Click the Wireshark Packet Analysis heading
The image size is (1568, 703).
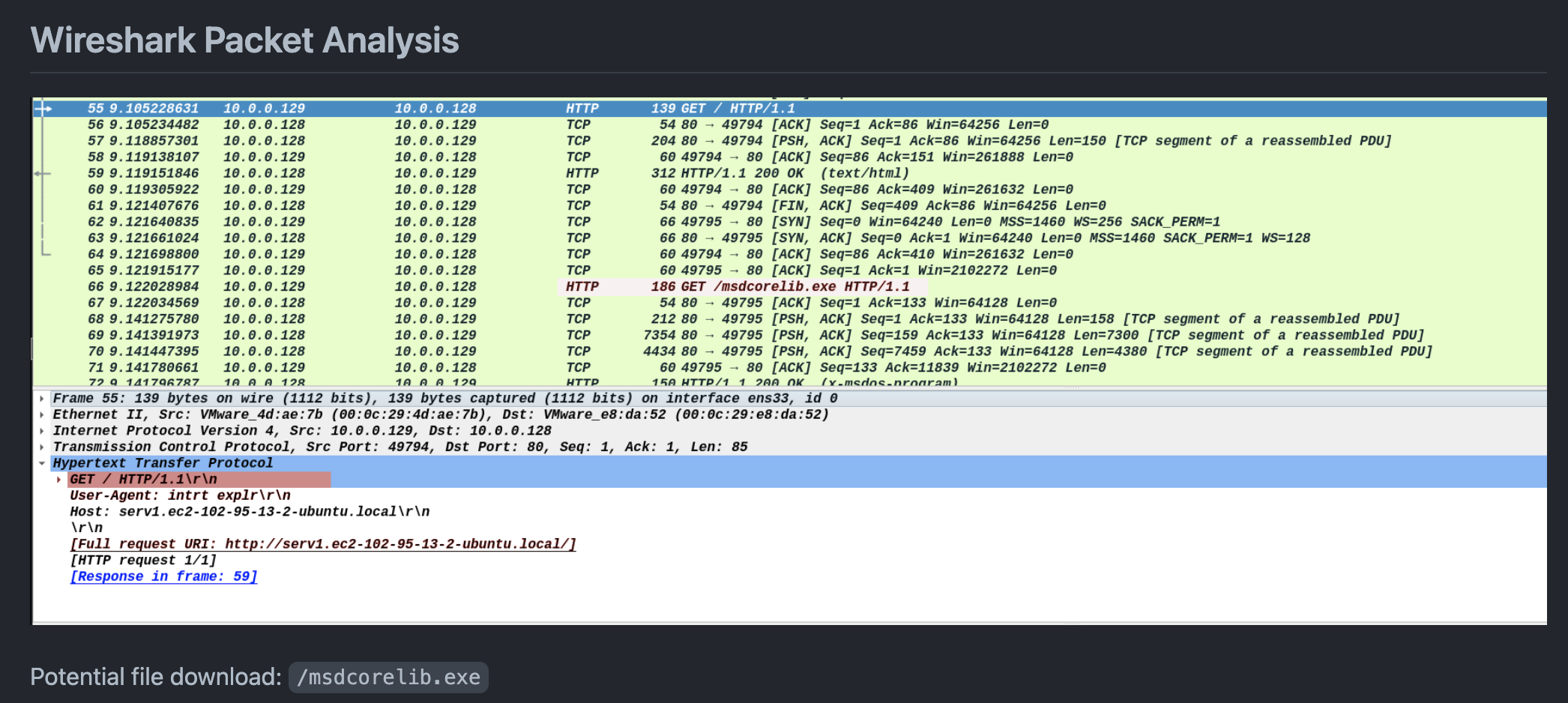click(x=244, y=40)
